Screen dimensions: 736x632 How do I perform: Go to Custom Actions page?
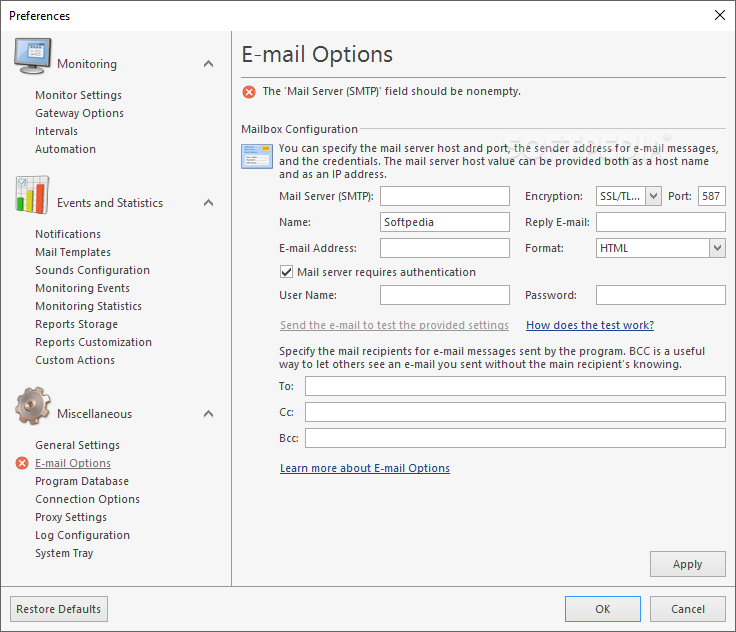(x=75, y=360)
